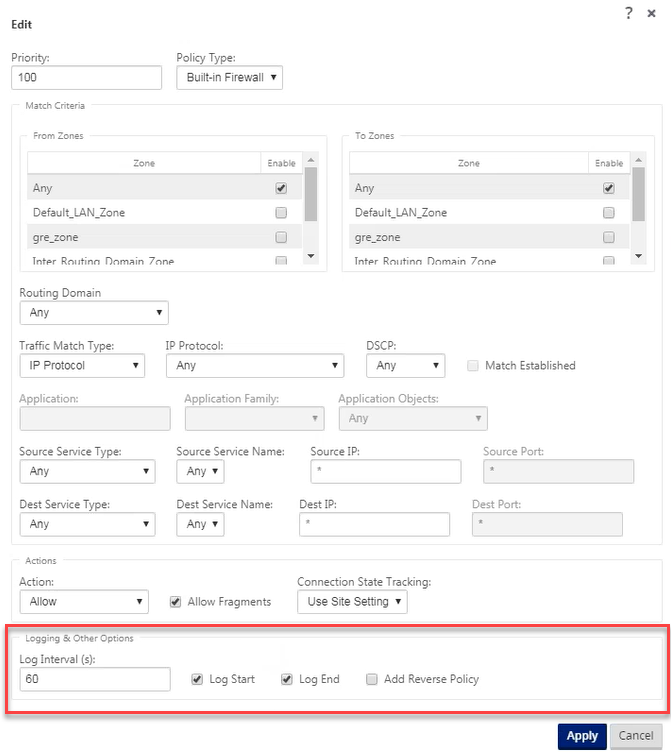Open Dest Service Type dropdown
Image resolution: width=671 pixels, height=756 pixels.
click(87, 525)
